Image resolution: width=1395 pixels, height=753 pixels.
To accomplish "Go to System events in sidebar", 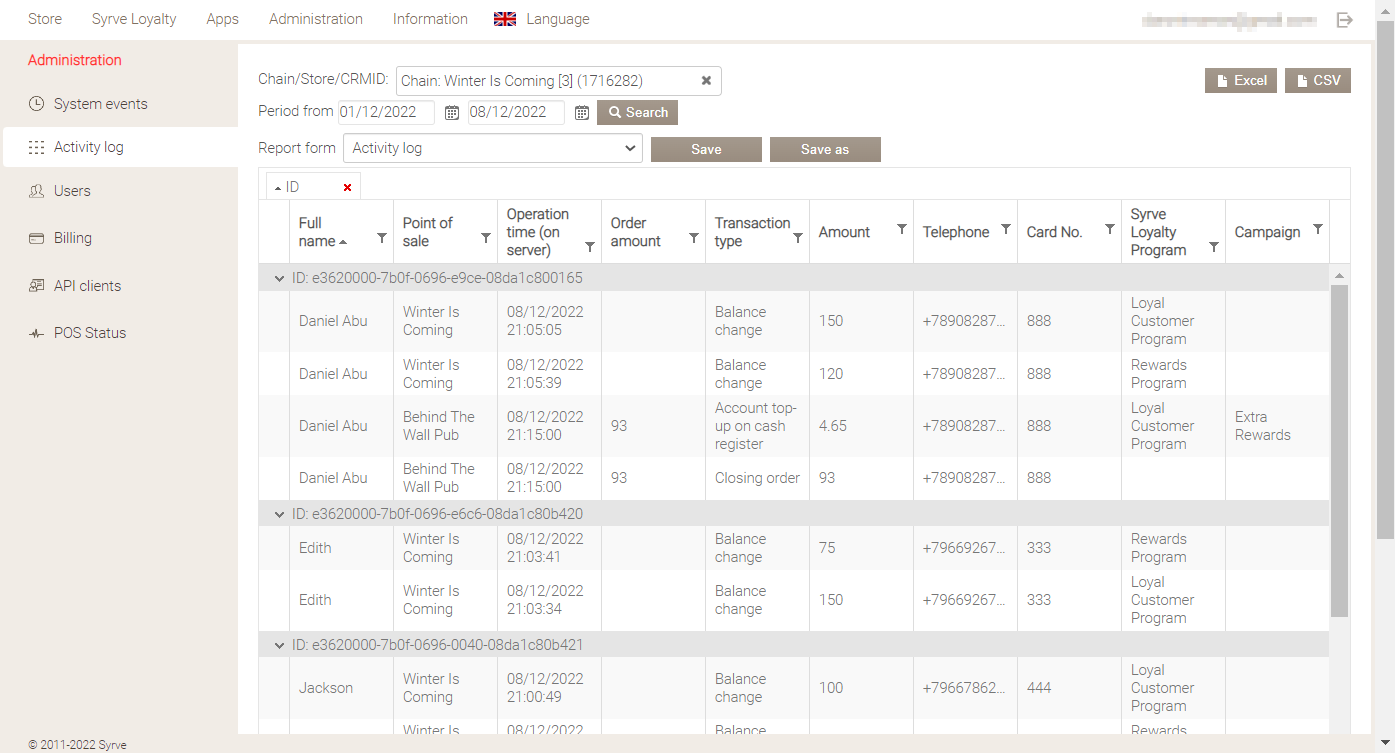I will click(100, 104).
